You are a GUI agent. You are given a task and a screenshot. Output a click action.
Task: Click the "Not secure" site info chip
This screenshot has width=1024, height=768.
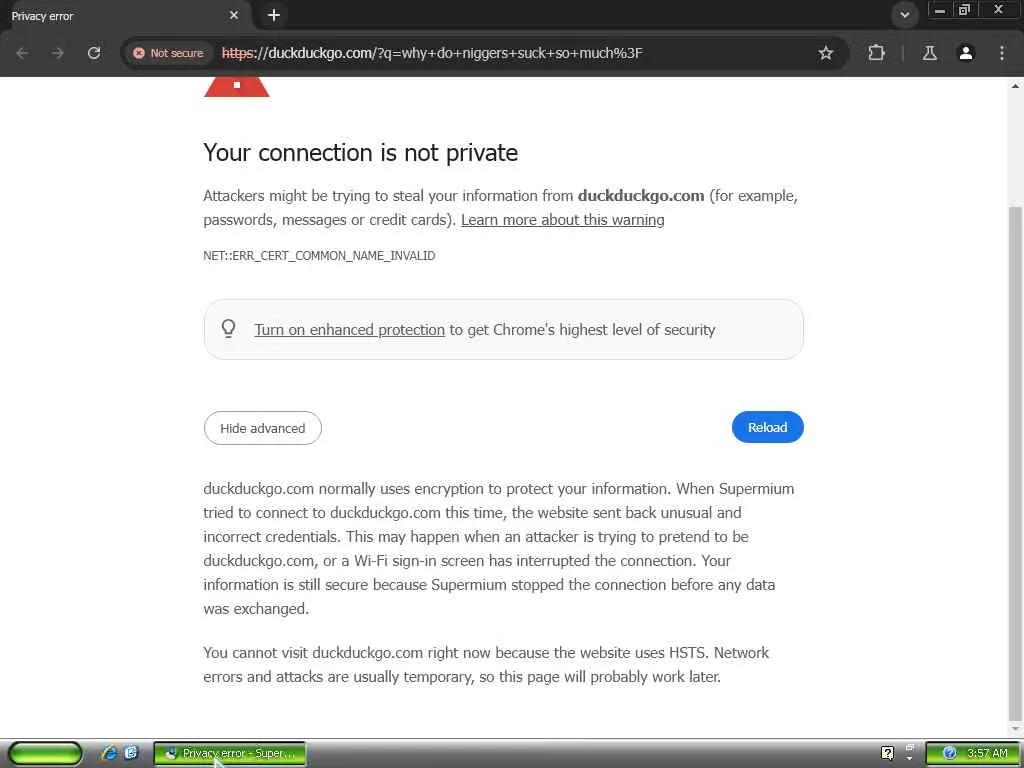[168, 53]
